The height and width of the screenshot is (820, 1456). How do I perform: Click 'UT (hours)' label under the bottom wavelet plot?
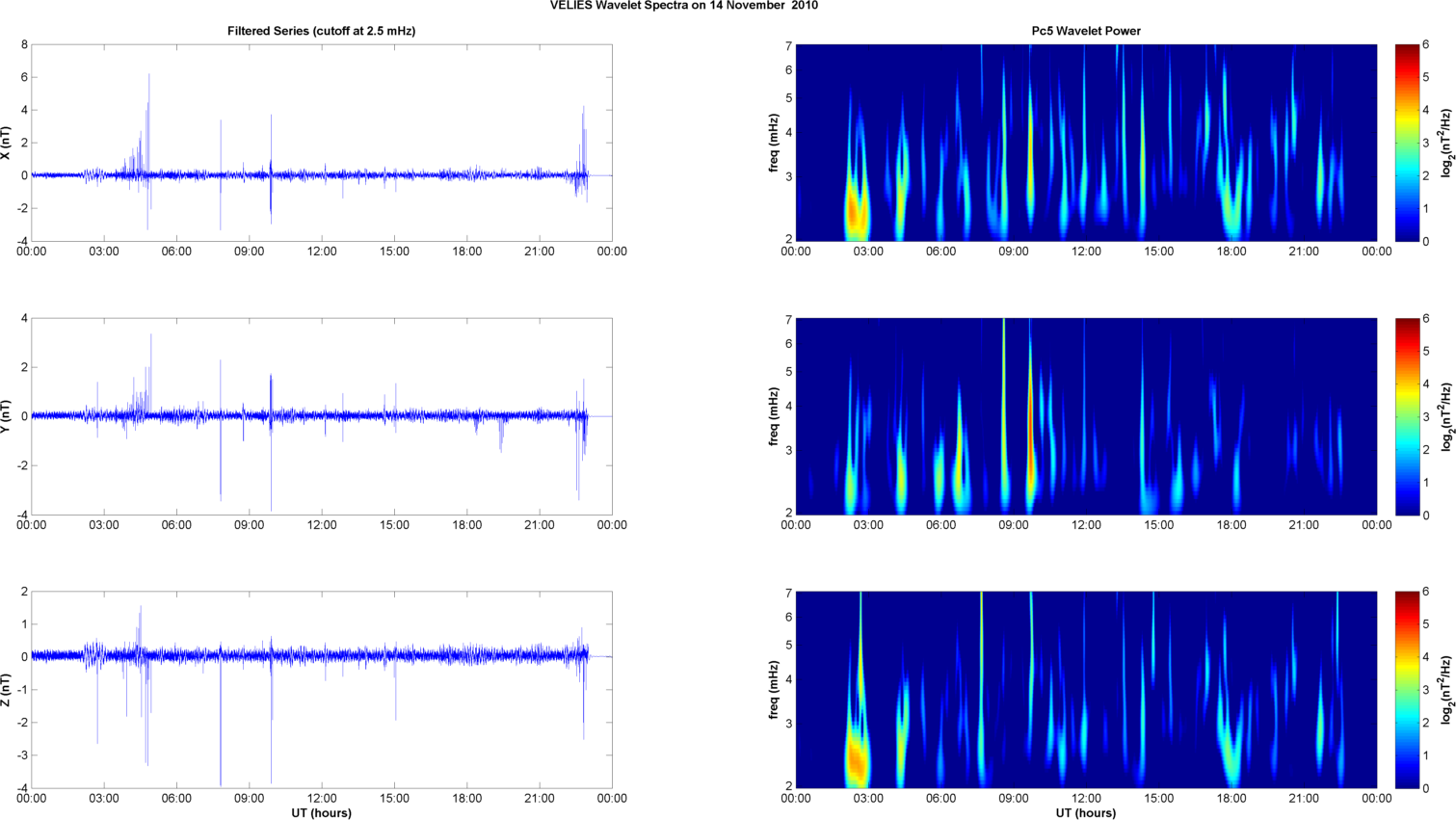click(x=1086, y=813)
